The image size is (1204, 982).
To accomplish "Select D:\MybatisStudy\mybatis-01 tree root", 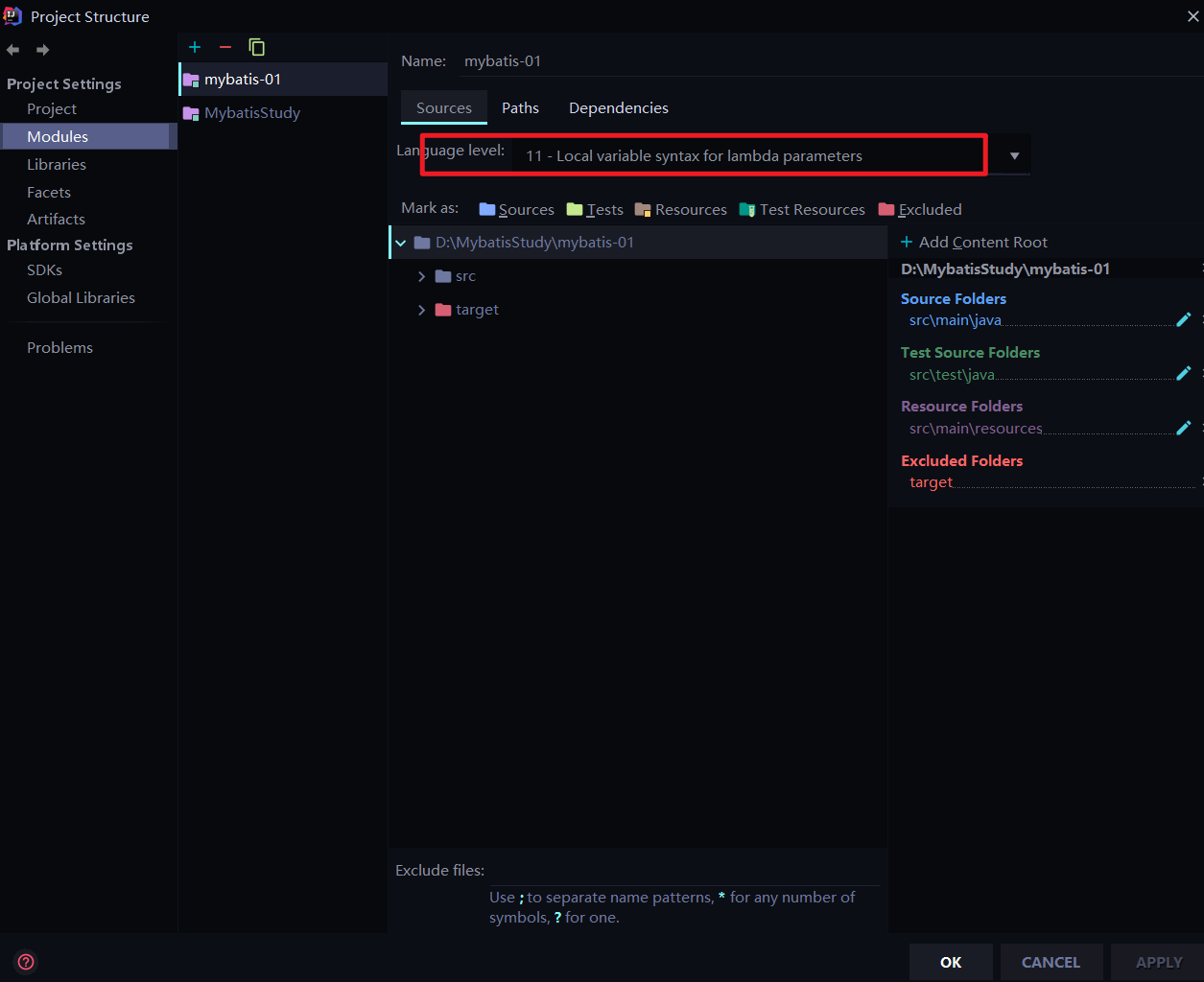I will [x=638, y=243].
